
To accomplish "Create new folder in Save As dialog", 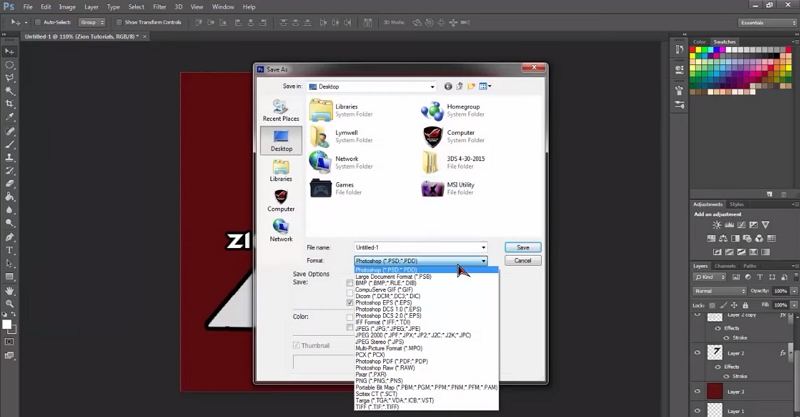I will coord(471,86).
